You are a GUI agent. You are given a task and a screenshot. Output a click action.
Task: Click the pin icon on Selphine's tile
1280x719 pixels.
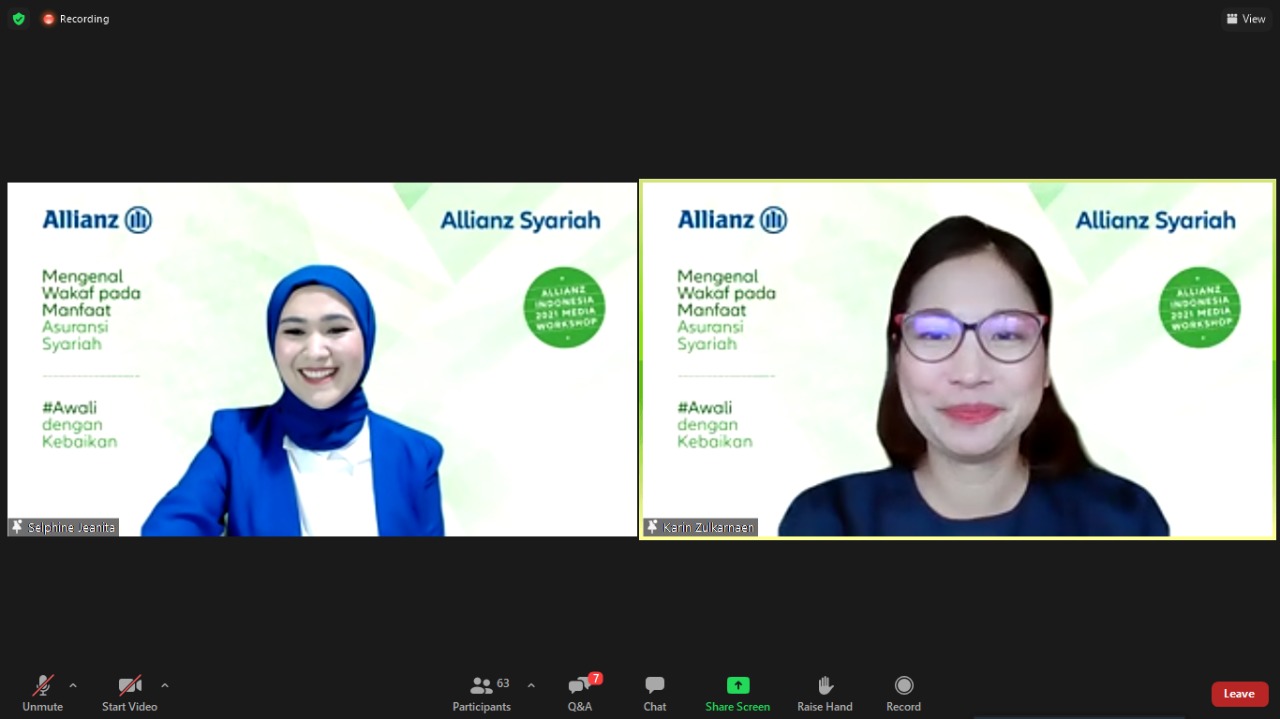[17, 527]
